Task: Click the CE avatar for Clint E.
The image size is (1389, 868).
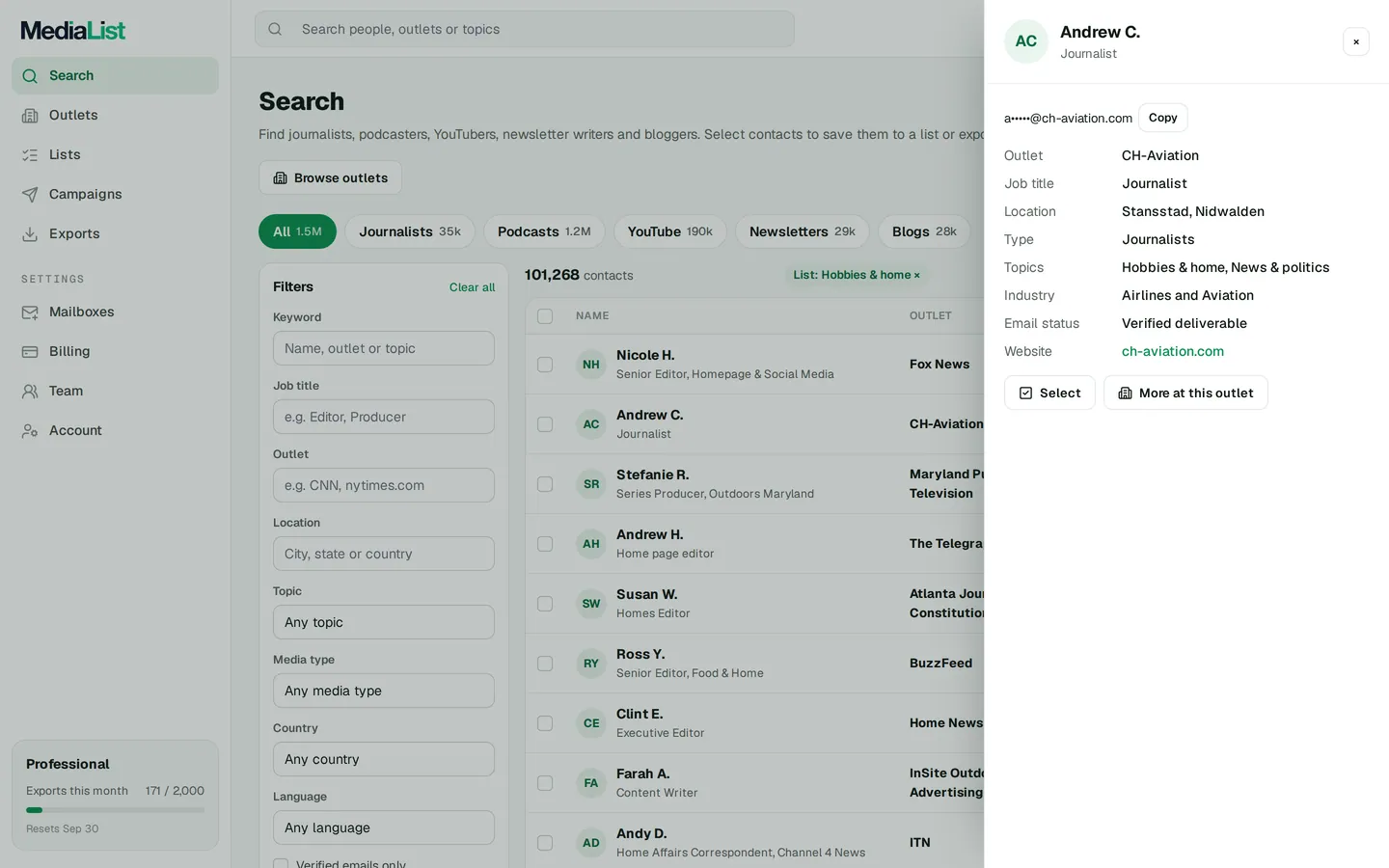Action: tap(591, 723)
